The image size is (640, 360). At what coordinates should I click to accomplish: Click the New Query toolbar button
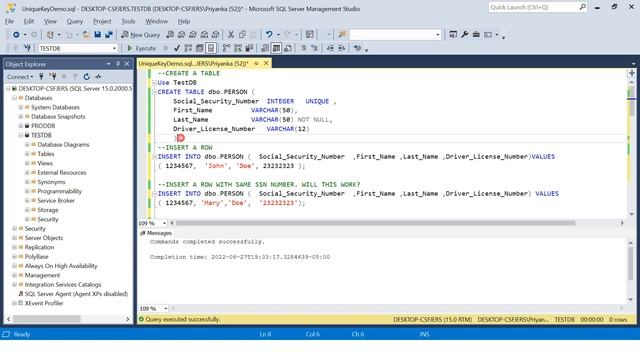140,35
